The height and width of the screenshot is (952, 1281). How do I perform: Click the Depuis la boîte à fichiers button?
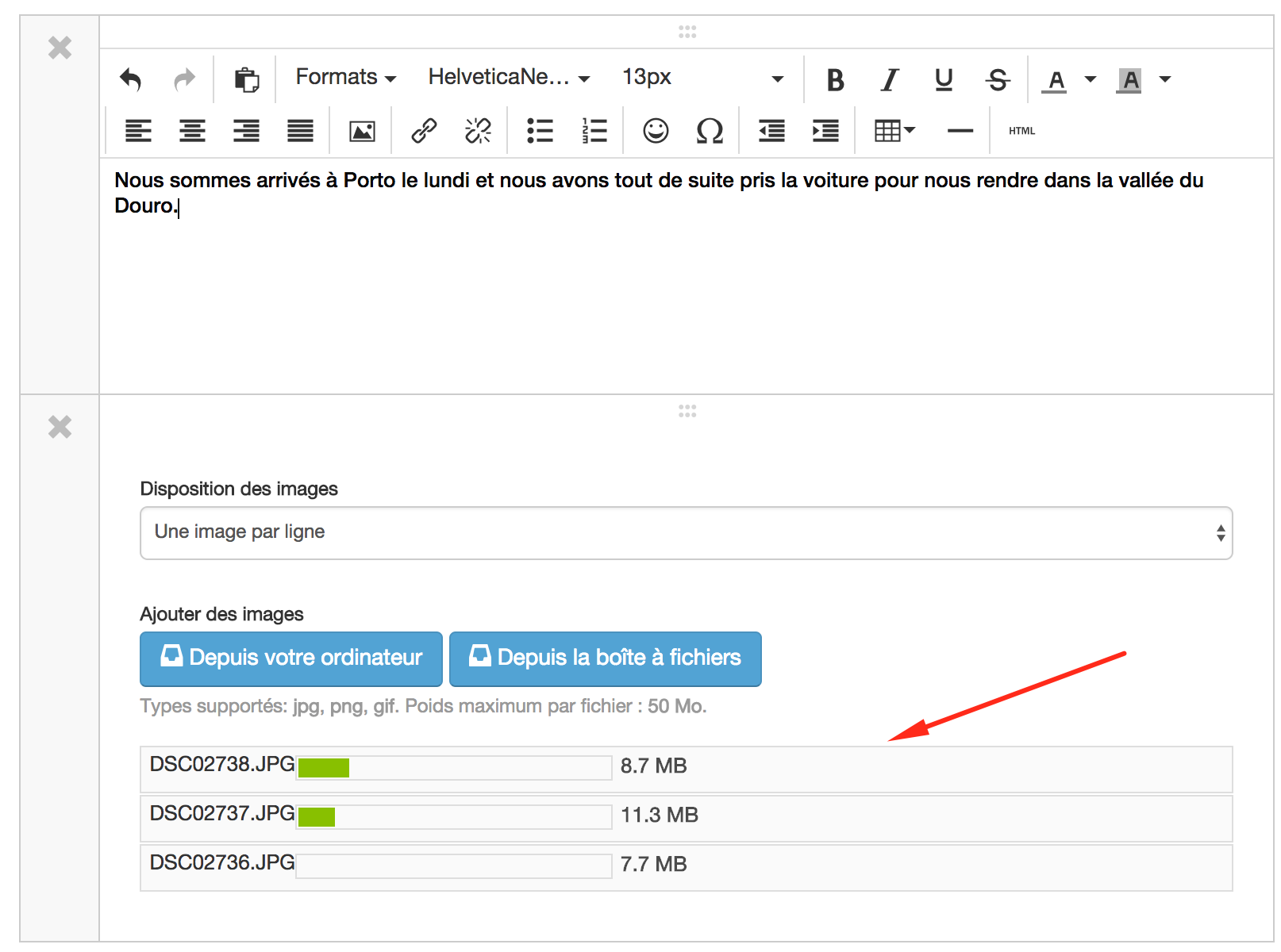[605, 658]
